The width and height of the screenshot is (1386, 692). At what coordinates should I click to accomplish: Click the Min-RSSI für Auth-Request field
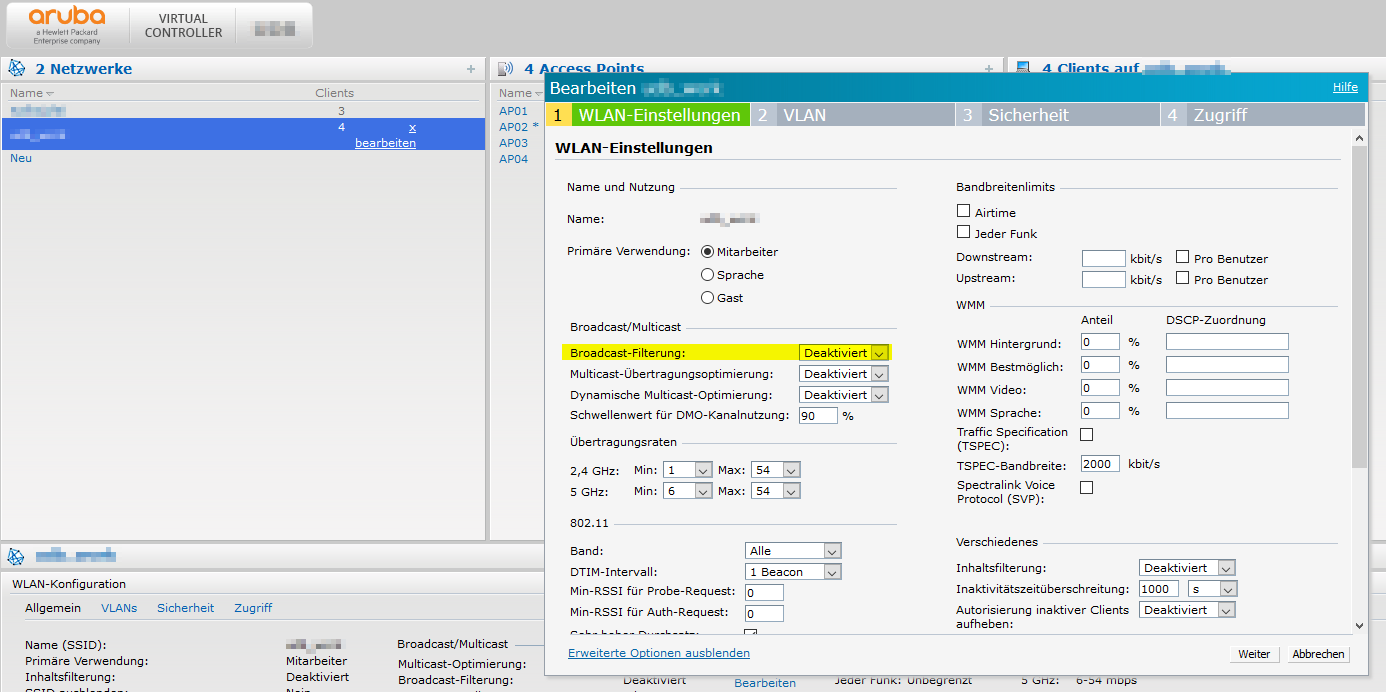pos(764,613)
